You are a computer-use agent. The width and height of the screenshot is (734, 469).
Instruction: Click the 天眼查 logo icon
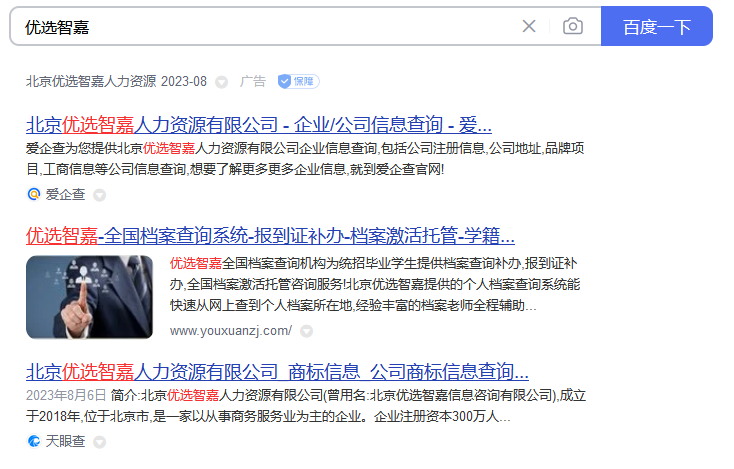(x=34, y=441)
